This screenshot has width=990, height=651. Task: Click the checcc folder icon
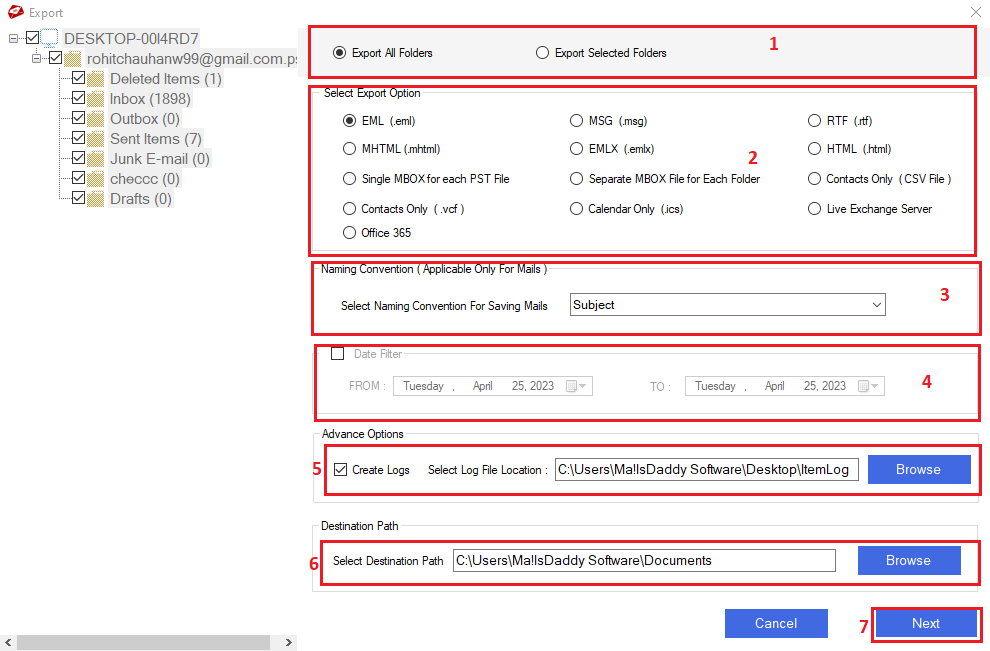(96, 179)
